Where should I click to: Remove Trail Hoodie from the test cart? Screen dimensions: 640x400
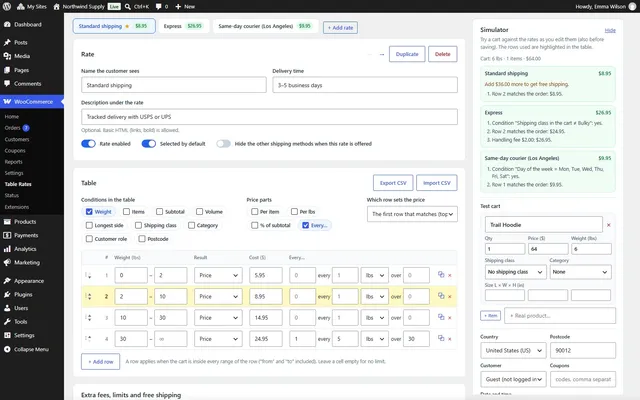(609, 225)
